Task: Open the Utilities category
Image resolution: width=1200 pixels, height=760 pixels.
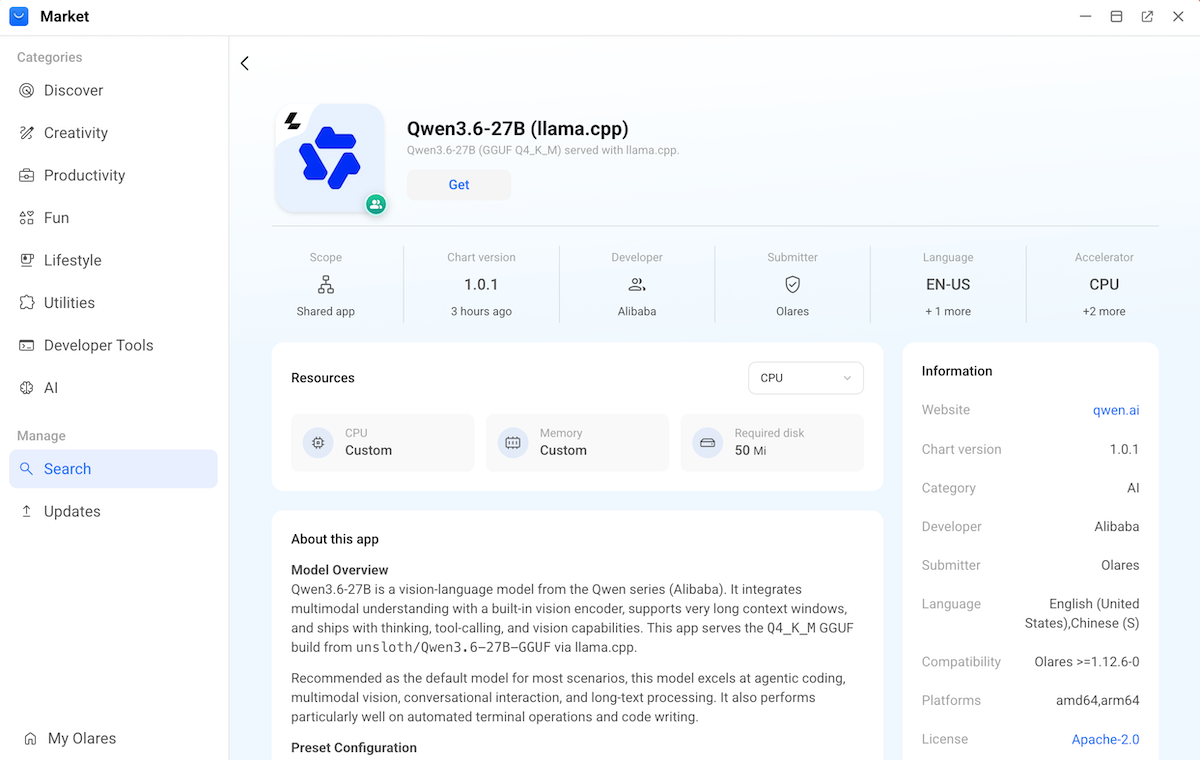Action: pos(113,303)
